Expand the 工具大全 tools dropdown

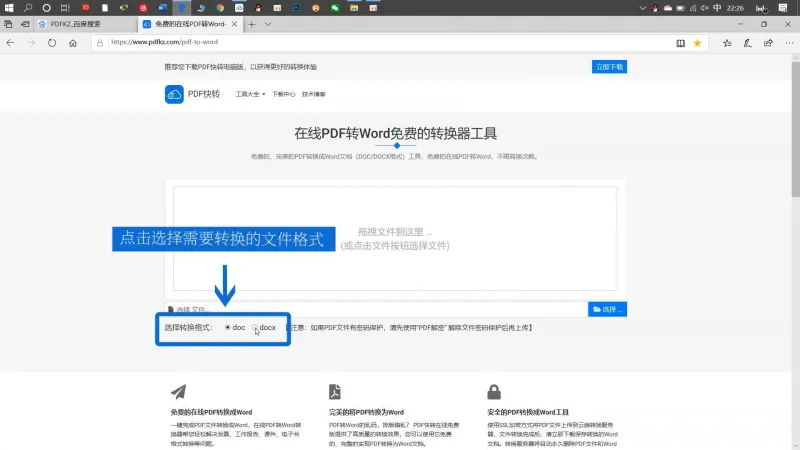[x=250, y=94]
